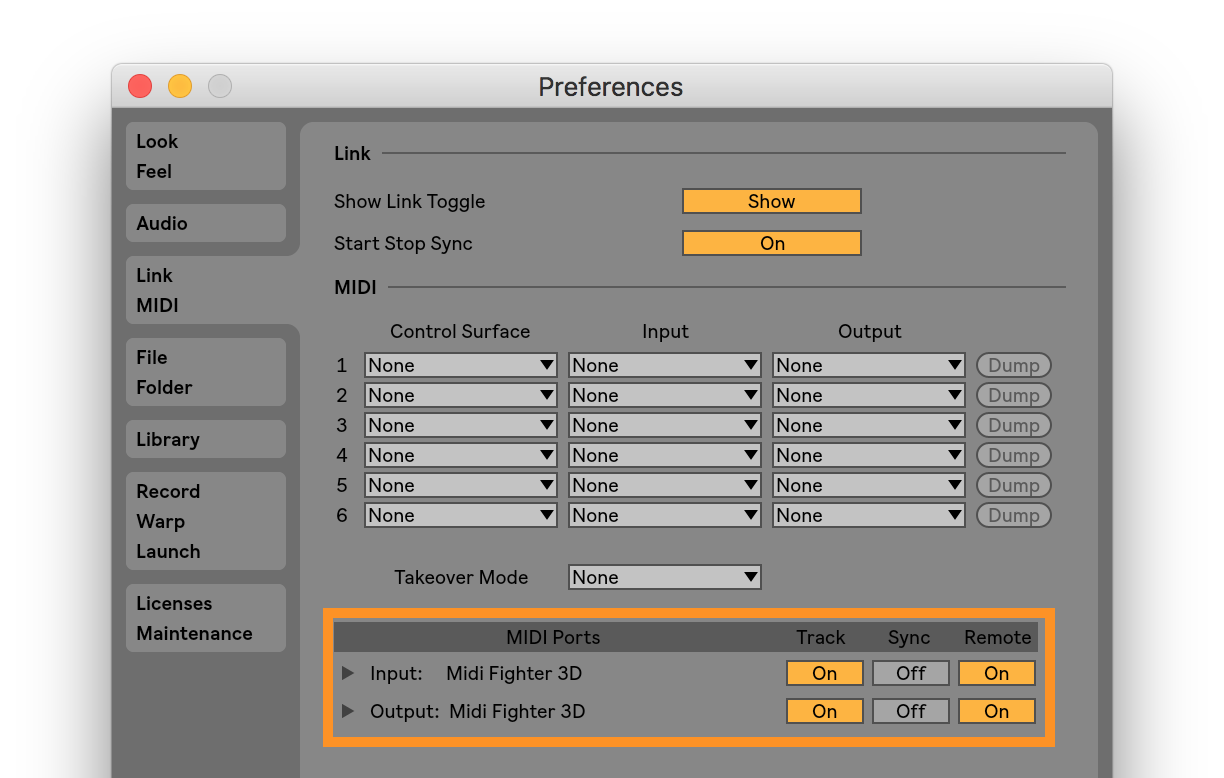The image size is (1224, 778).
Task: Expand the Output: Midi Fighter 3D port
Action: click(348, 711)
